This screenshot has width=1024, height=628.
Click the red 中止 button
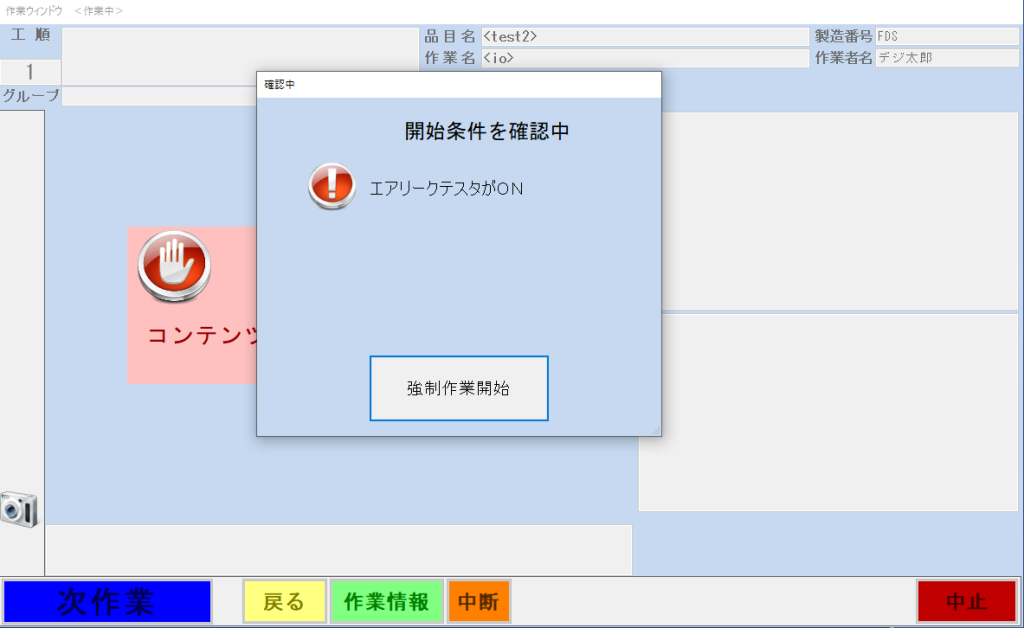[x=967, y=601]
